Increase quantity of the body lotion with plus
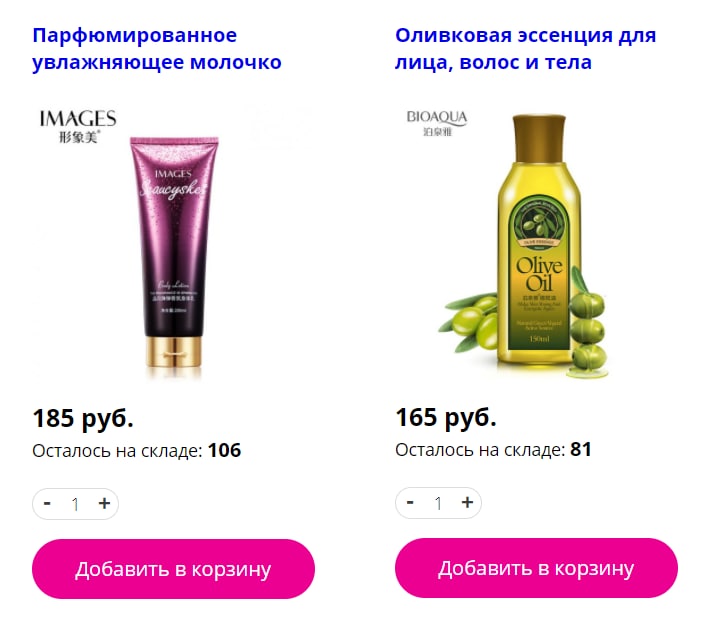722x623 pixels. point(105,503)
